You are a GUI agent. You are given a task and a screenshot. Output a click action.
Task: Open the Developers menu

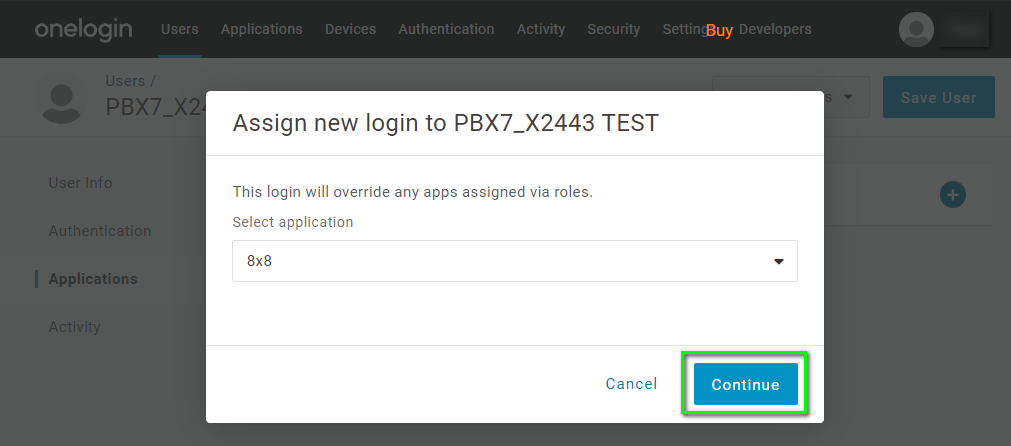pos(775,29)
